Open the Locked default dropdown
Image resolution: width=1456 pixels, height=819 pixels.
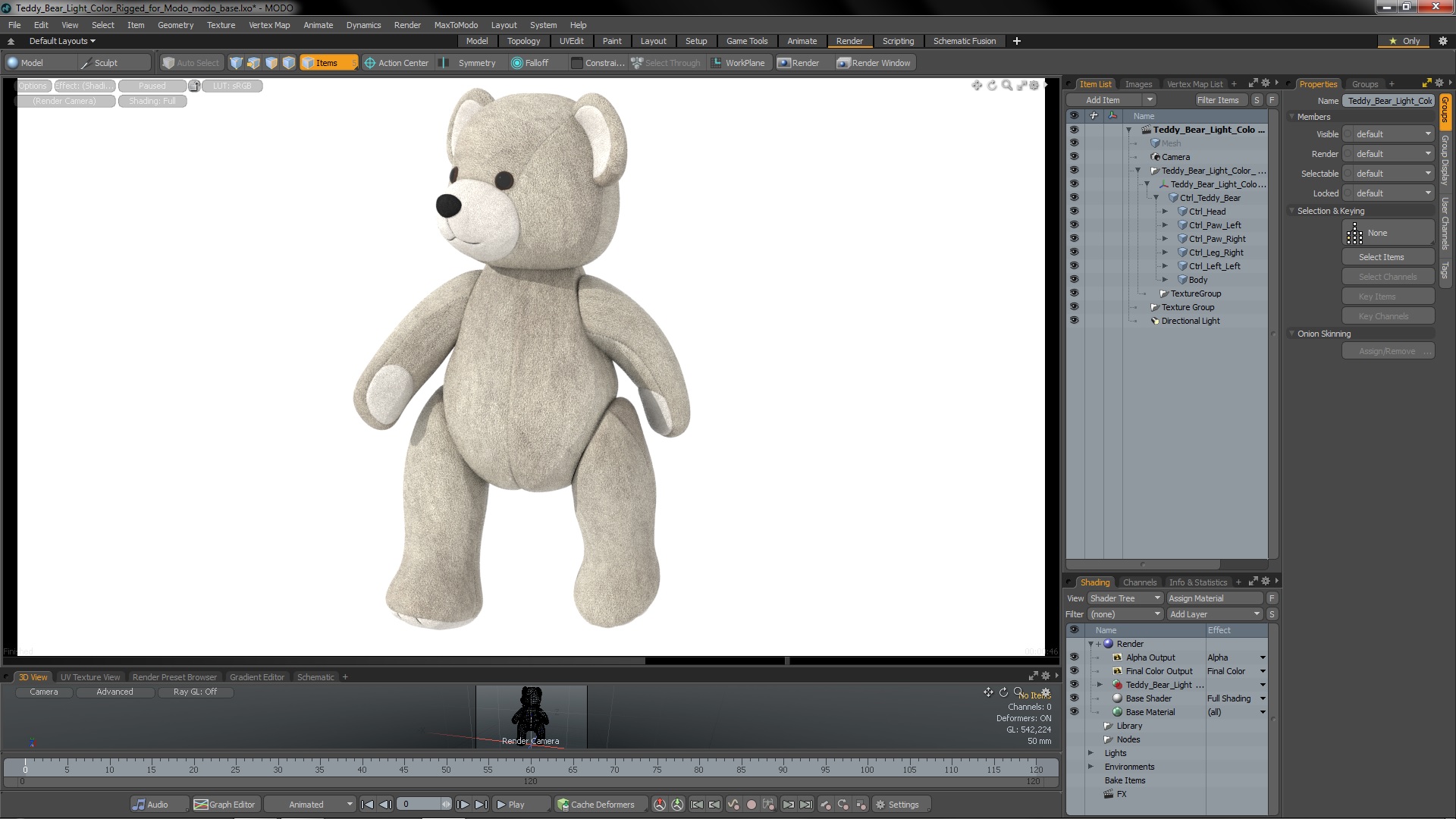[x=1389, y=193]
